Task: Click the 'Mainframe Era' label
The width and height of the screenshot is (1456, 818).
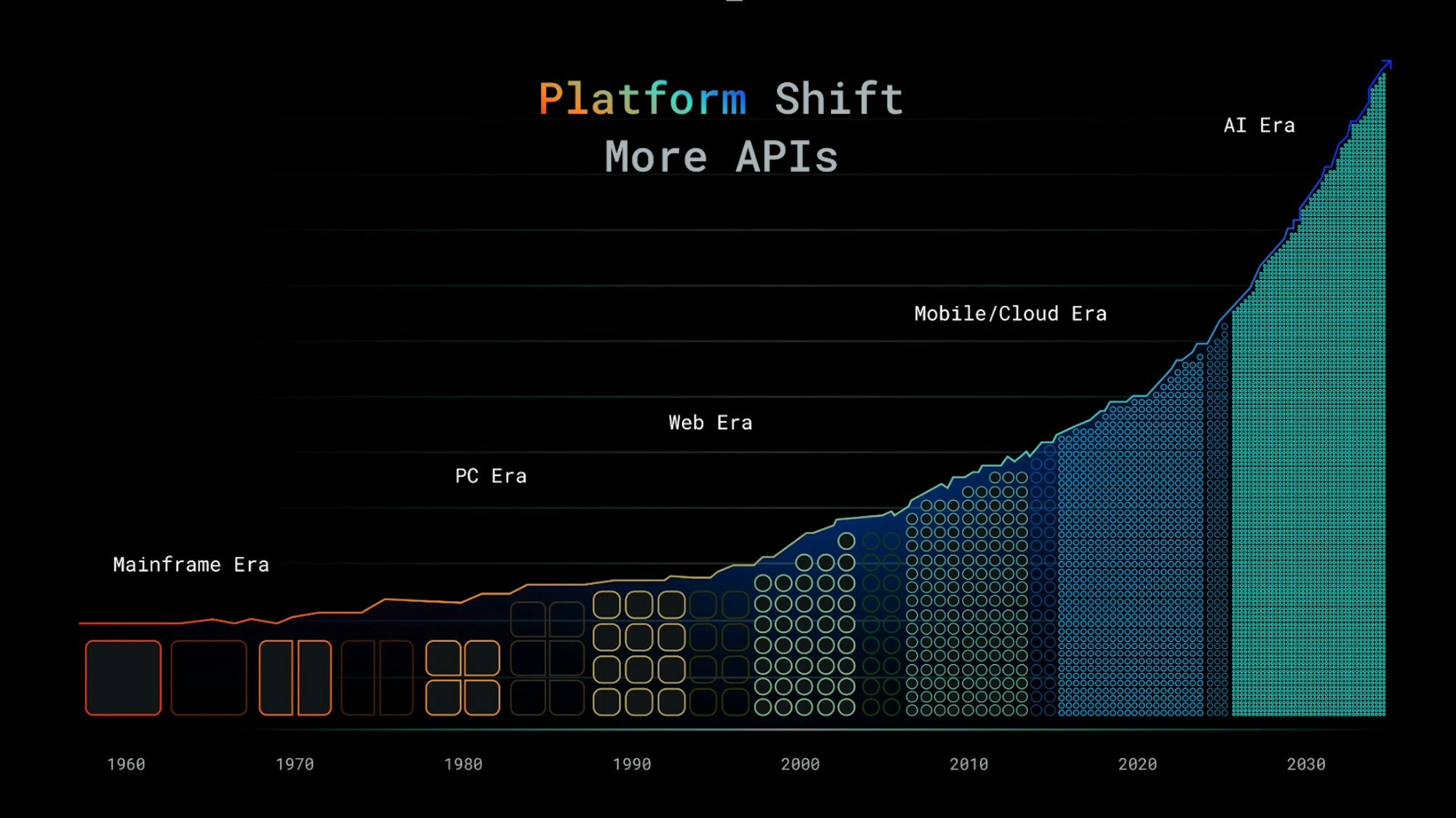Action: tap(191, 564)
